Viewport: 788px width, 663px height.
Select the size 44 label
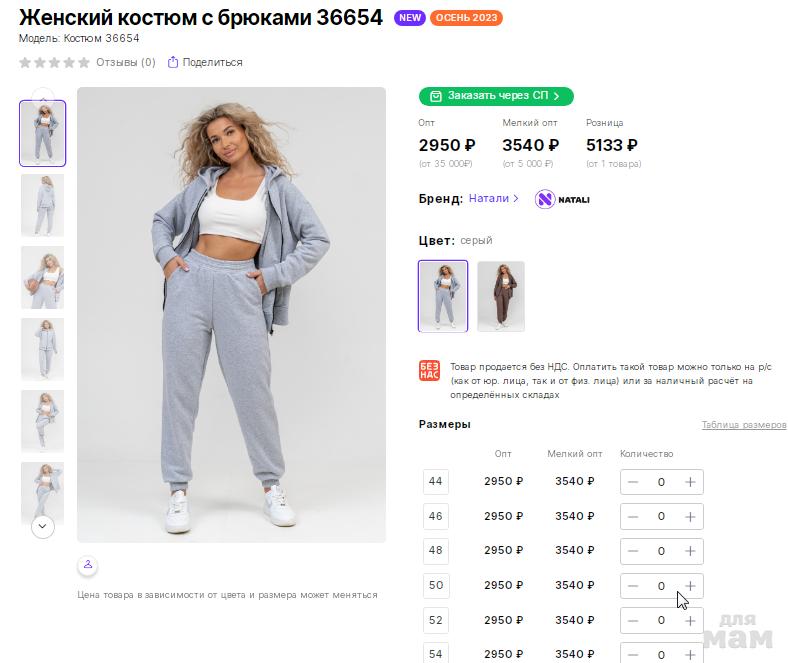(x=435, y=482)
